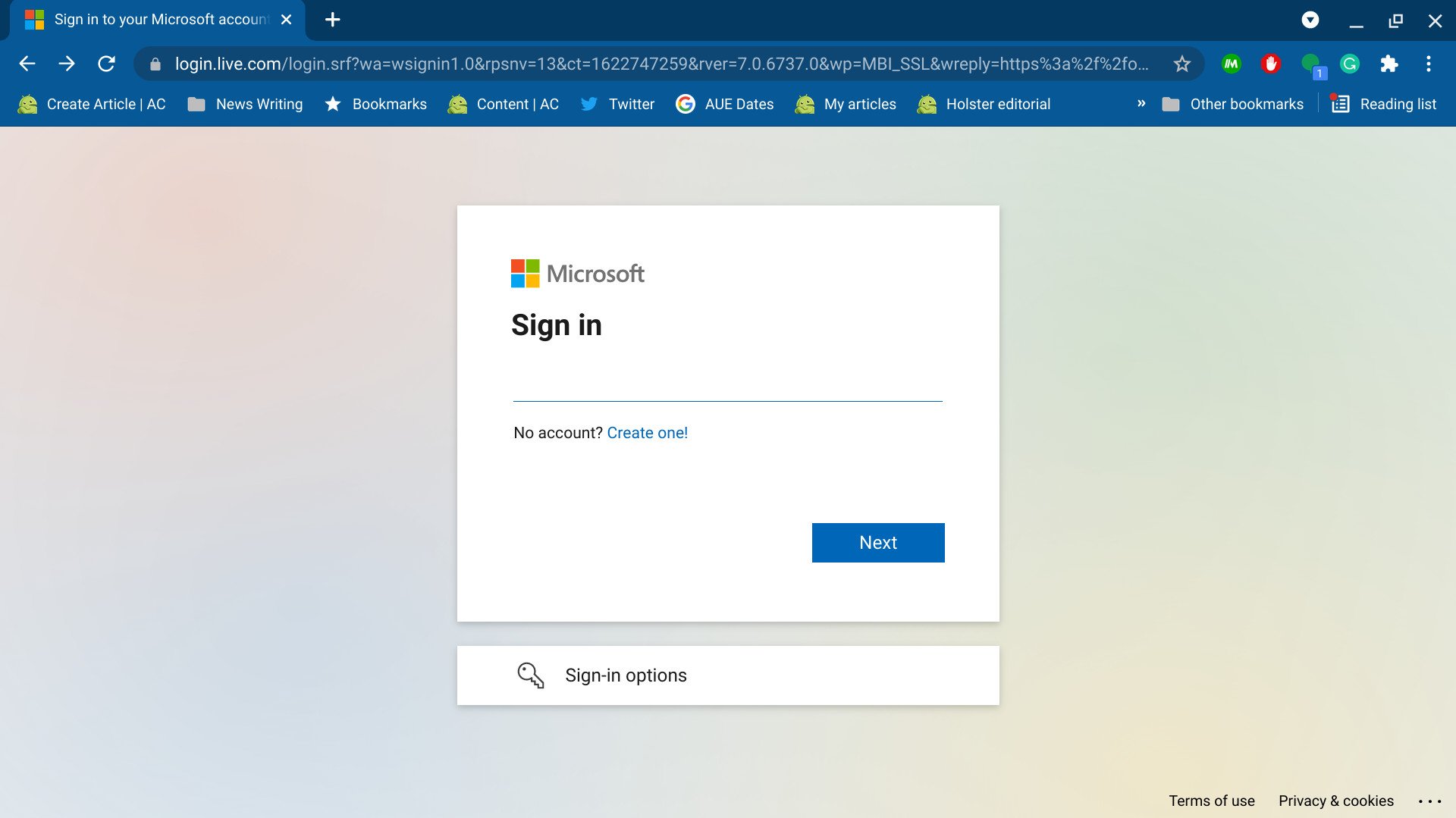Bookmark this page with the star
The height and width of the screenshot is (818, 1456).
coord(1181,64)
